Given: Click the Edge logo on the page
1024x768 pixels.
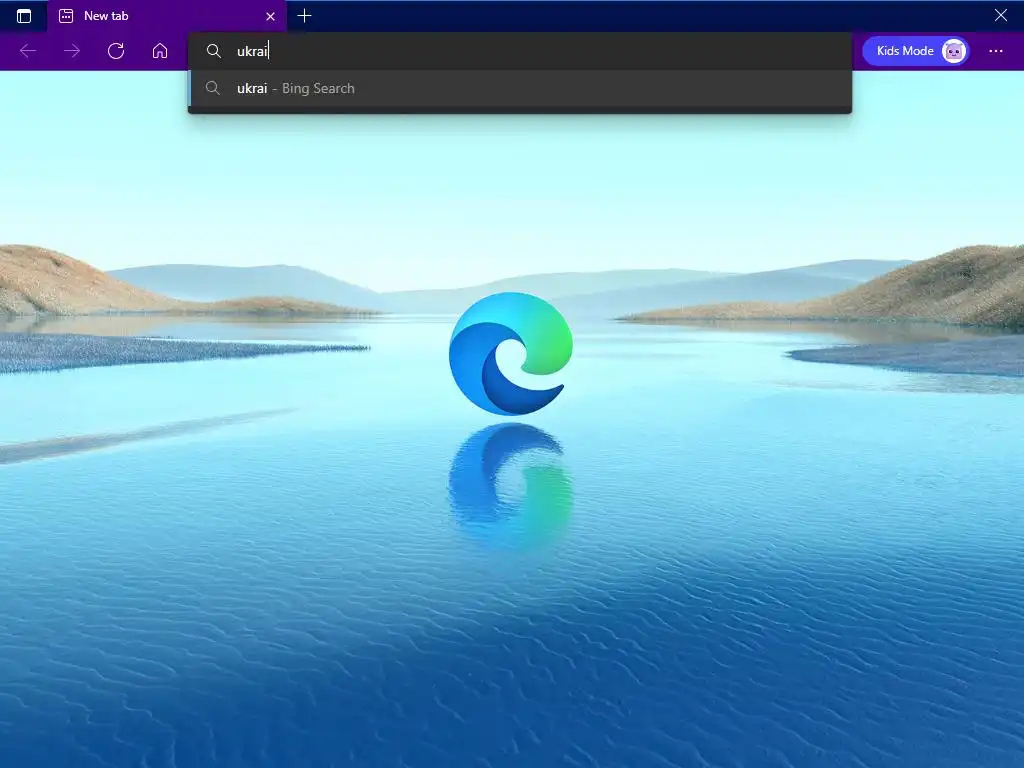Looking at the screenshot, I should click(511, 353).
